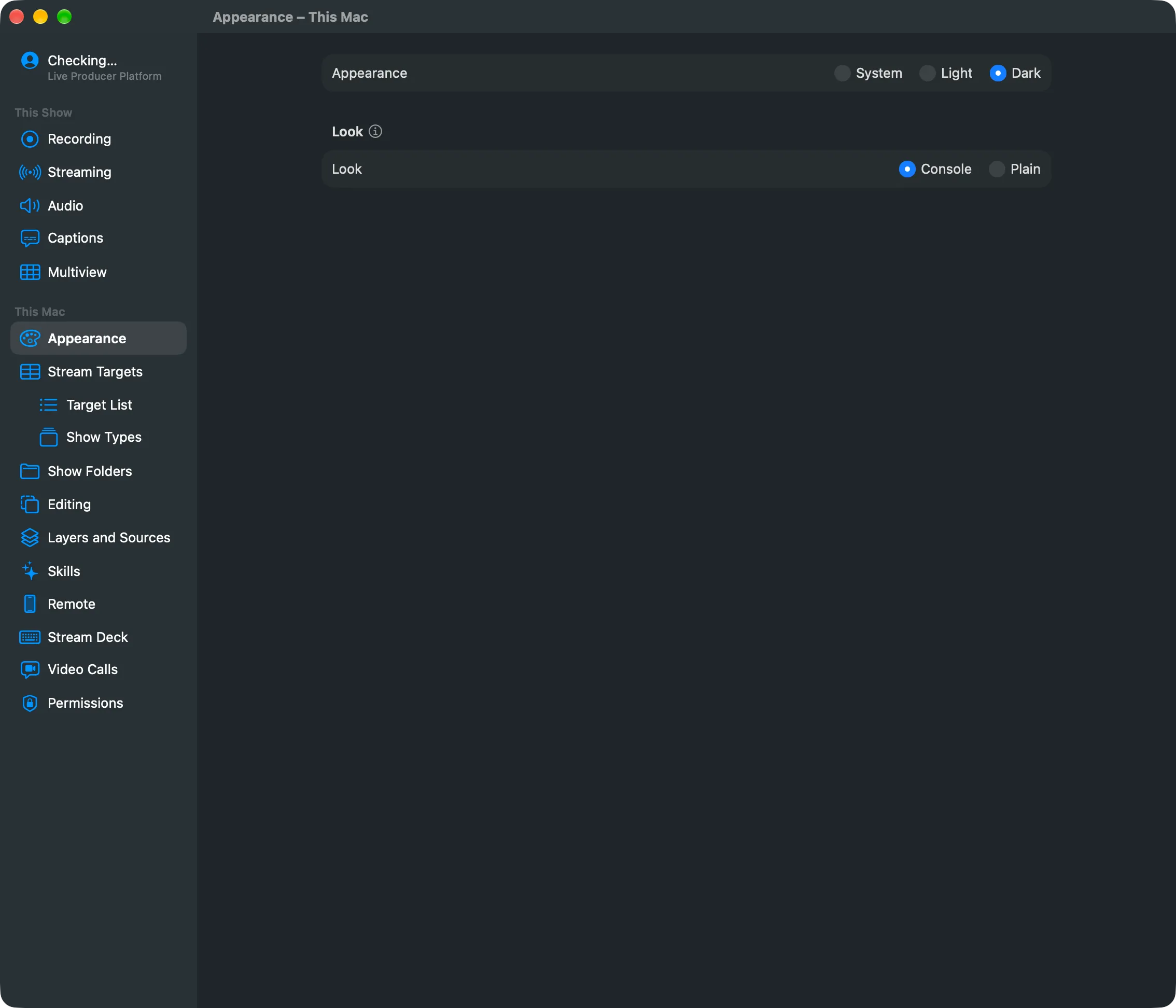Image resolution: width=1176 pixels, height=1008 pixels.
Task: Click the Video Calls camera icon
Action: (30, 670)
